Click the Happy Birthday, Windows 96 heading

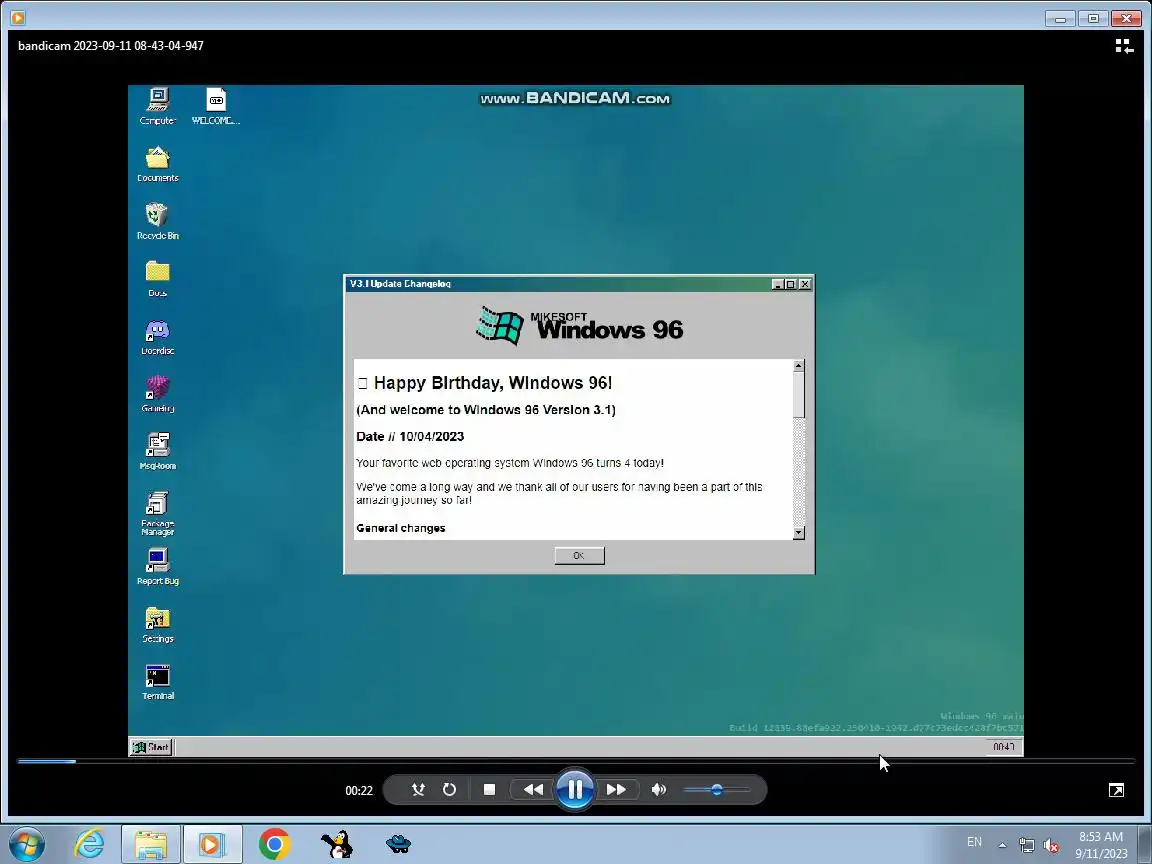pyautogui.click(x=493, y=383)
